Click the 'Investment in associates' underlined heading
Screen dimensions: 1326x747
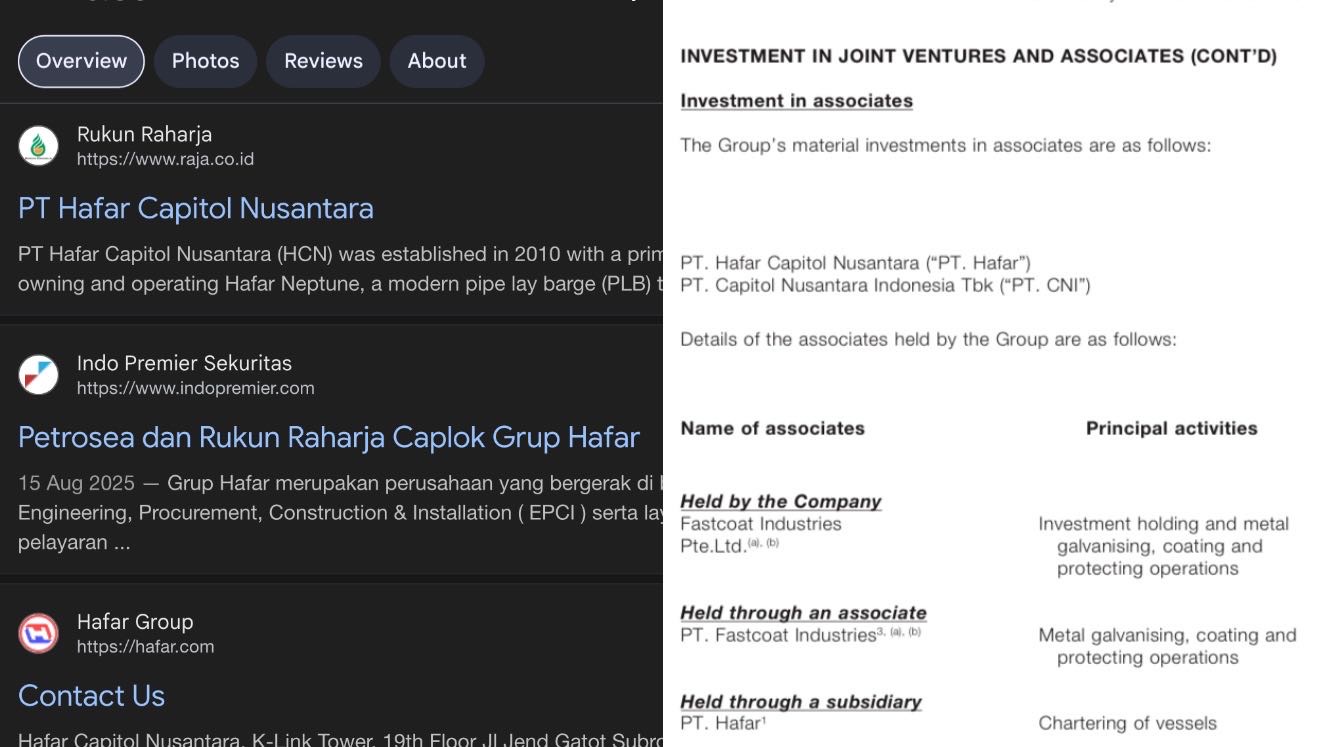pyautogui.click(x=796, y=101)
